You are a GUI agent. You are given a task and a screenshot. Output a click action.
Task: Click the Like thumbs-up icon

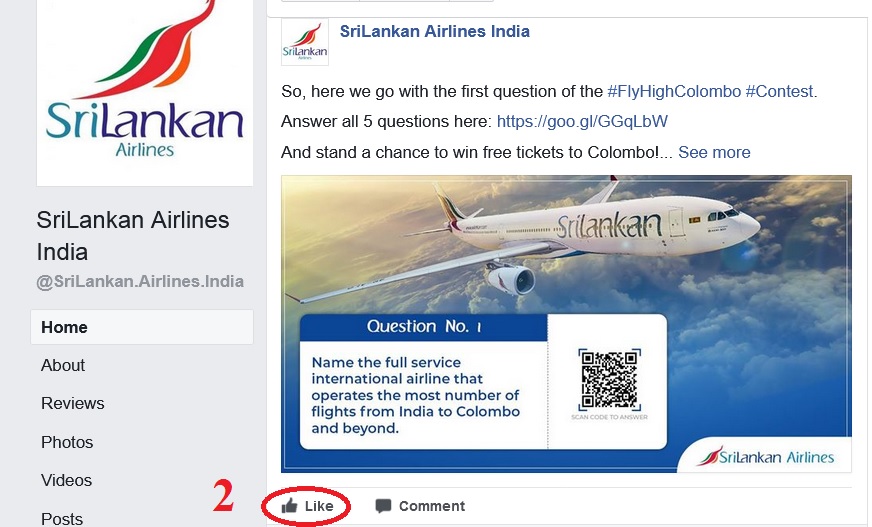click(x=289, y=505)
